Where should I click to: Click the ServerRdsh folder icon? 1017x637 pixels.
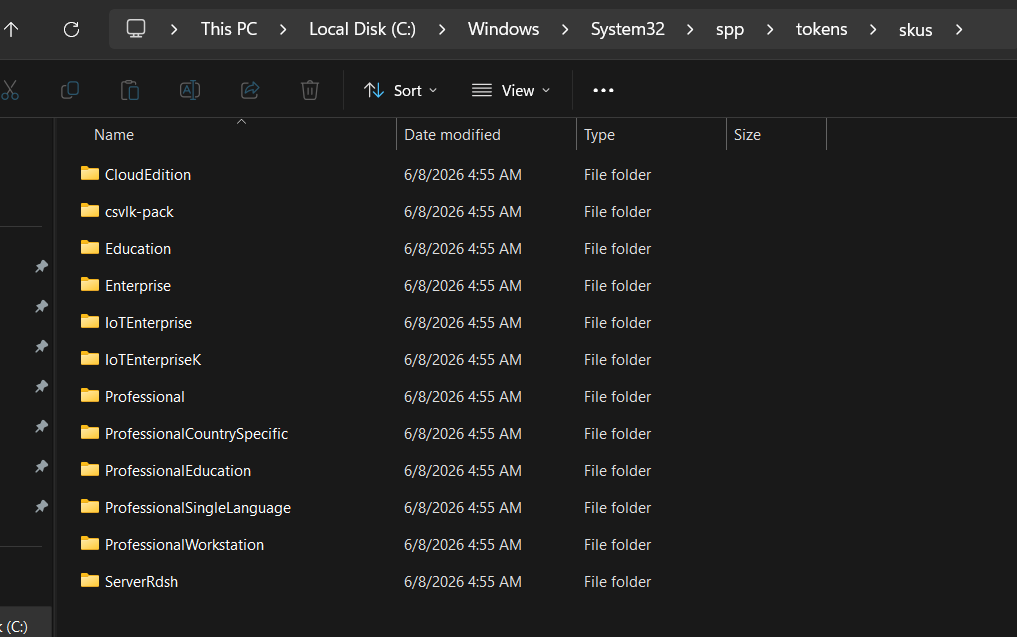point(90,580)
